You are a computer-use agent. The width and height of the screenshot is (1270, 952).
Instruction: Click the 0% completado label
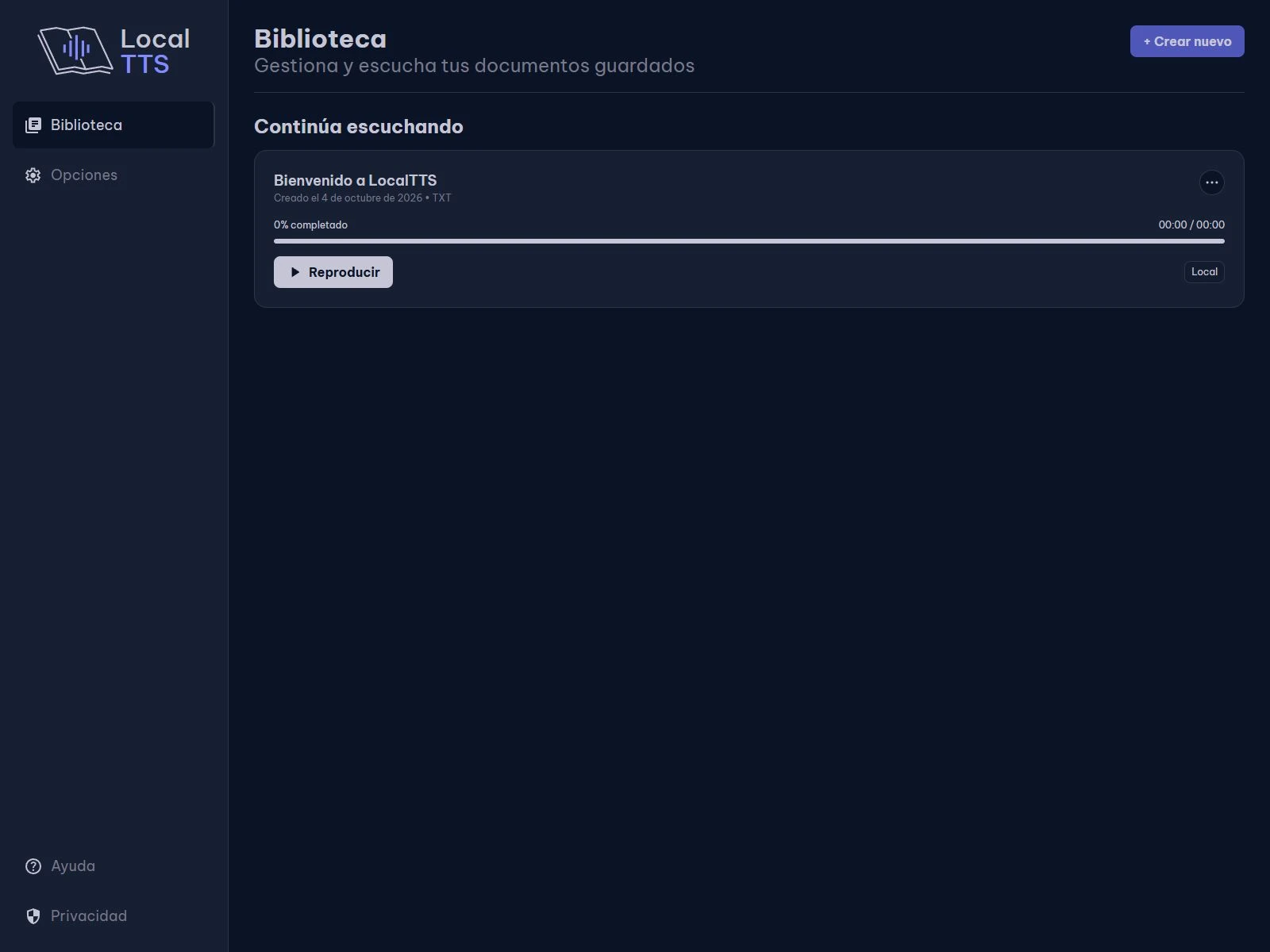(310, 225)
